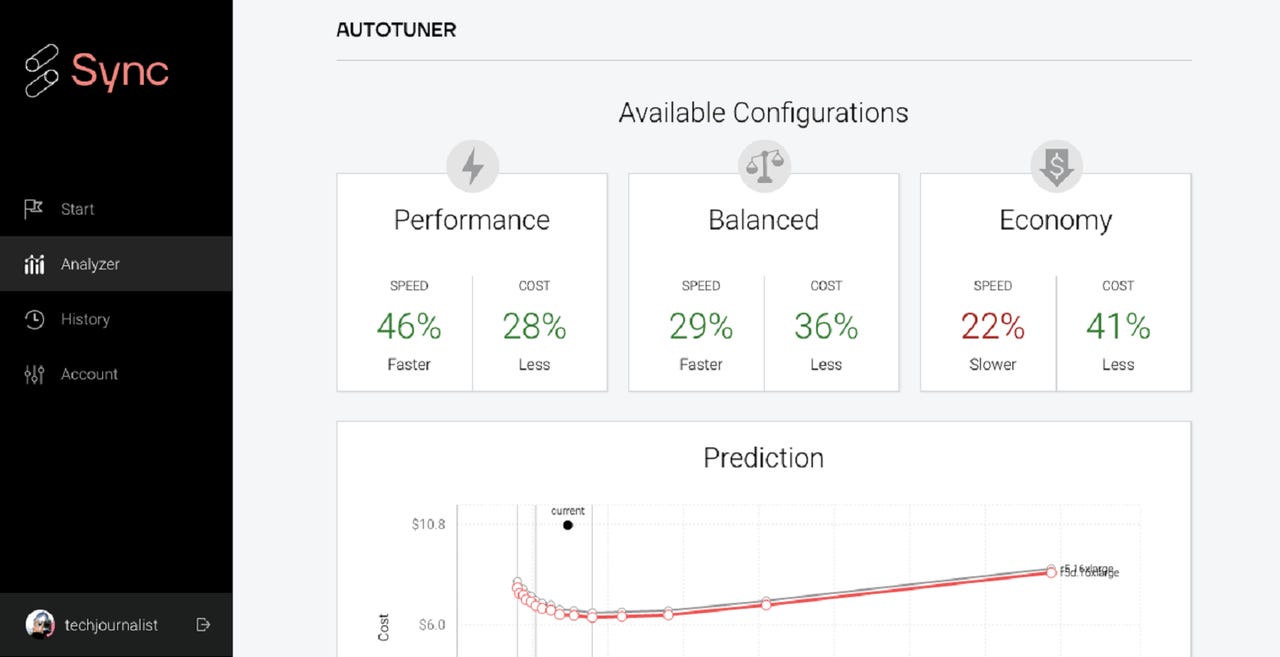Screen dimensions: 1280x657
Task: Click the rightmost r5.16xlarge chart point
Action: (x=1051, y=571)
